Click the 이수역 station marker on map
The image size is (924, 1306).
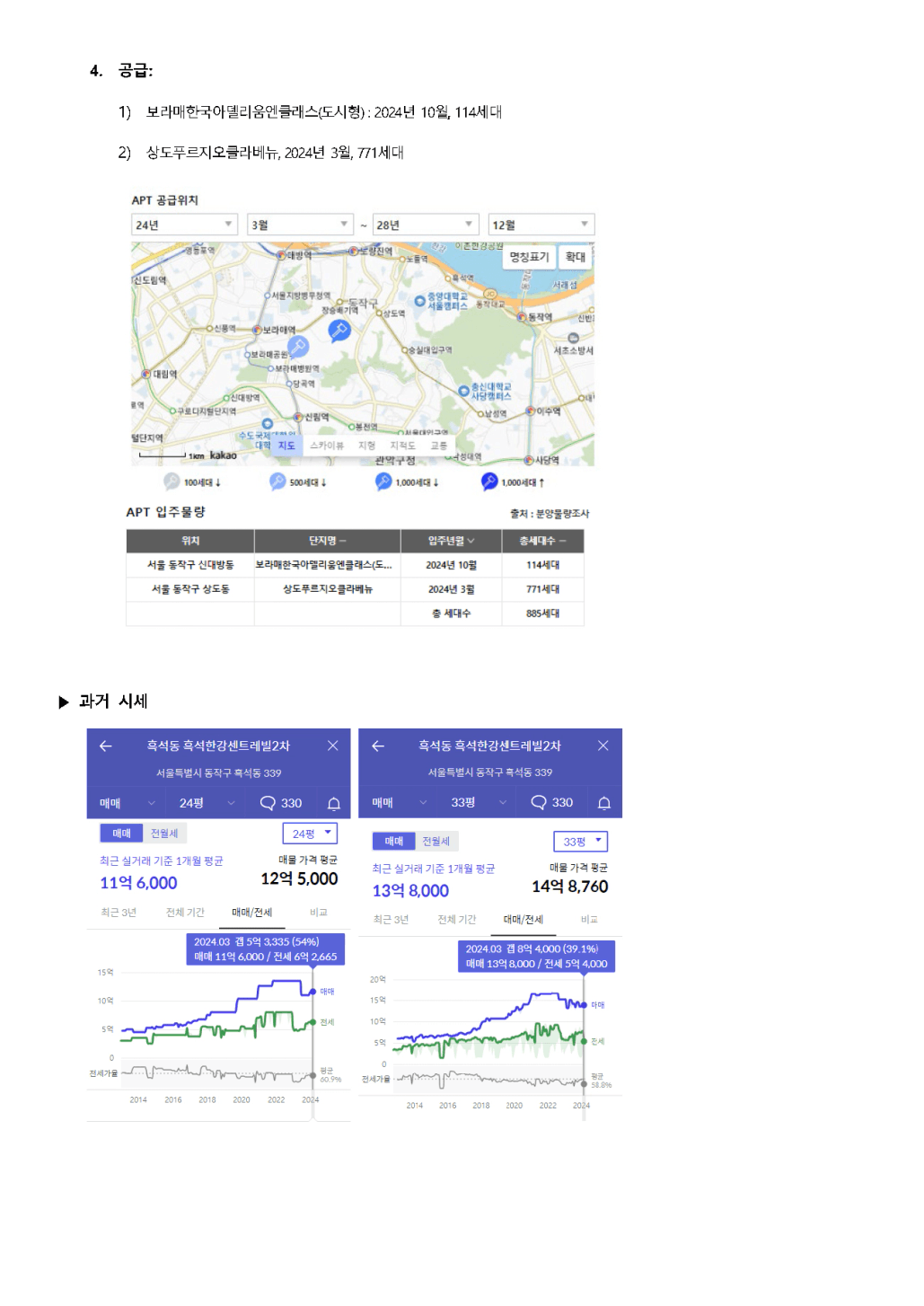(x=531, y=411)
